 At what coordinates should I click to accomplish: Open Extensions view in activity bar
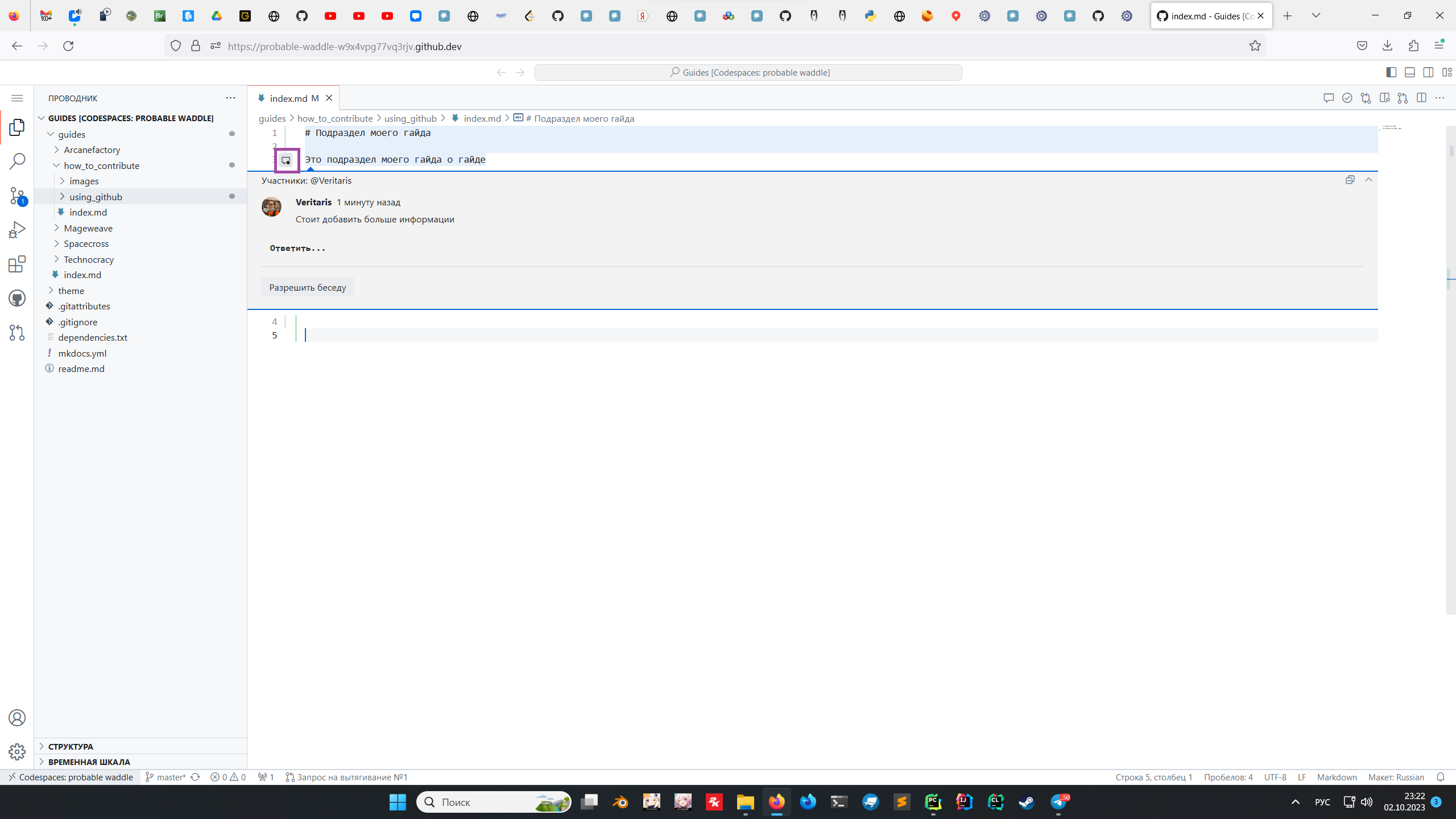tap(17, 264)
